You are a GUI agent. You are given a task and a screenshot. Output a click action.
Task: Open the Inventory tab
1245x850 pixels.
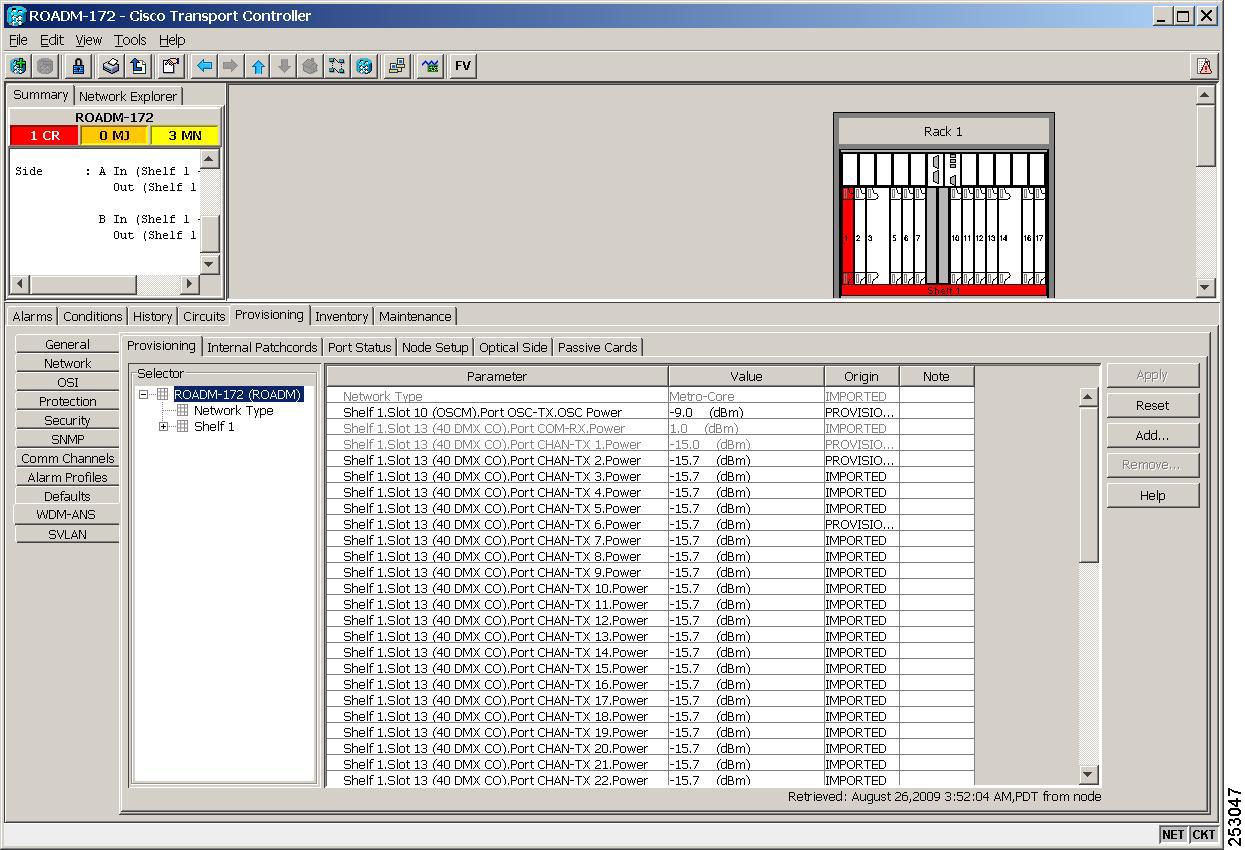(x=341, y=316)
